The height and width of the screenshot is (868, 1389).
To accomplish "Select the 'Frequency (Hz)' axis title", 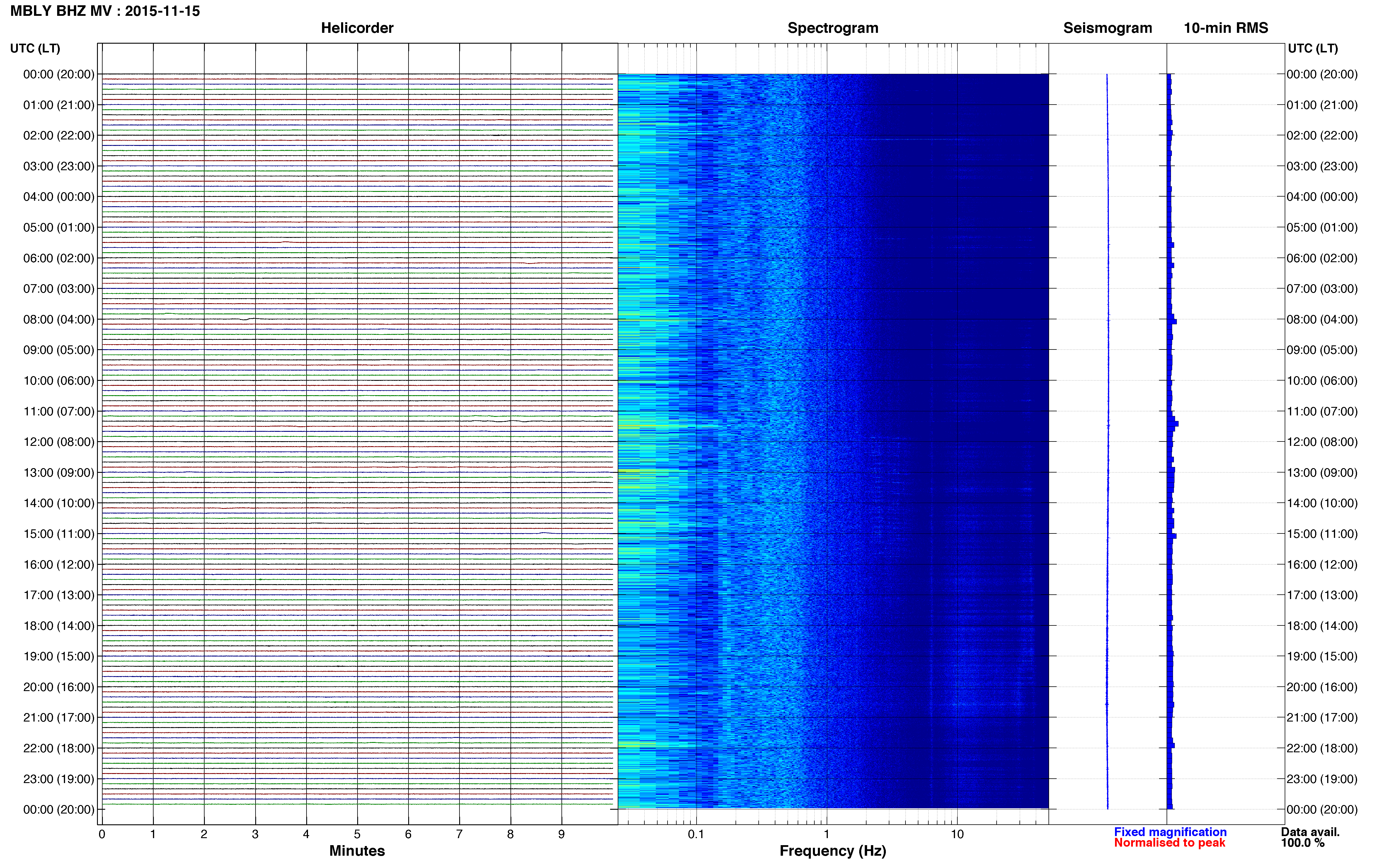I will coord(833,851).
